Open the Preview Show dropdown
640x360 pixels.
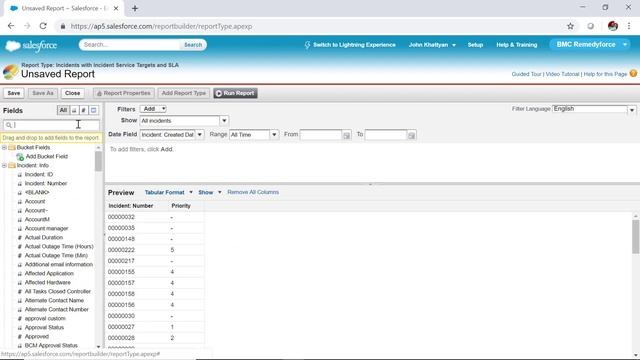tap(209, 192)
